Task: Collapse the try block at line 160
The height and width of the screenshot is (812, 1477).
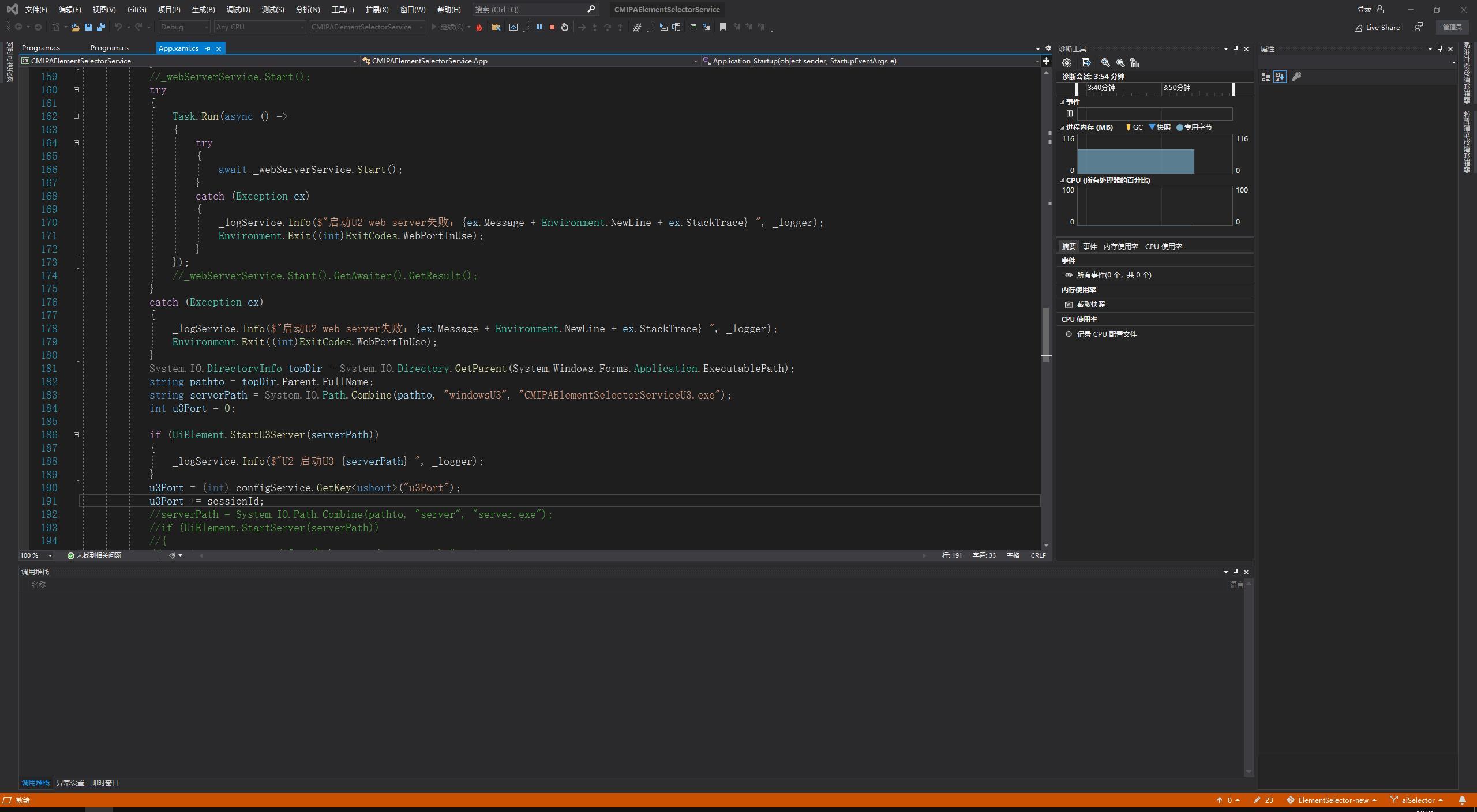Action: [76, 90]
